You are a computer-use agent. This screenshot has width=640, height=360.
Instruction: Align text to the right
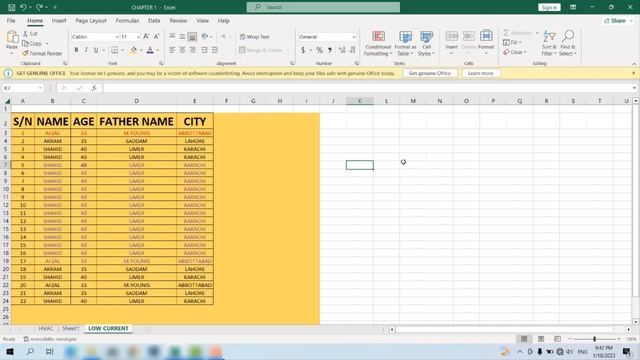[192, 50]
